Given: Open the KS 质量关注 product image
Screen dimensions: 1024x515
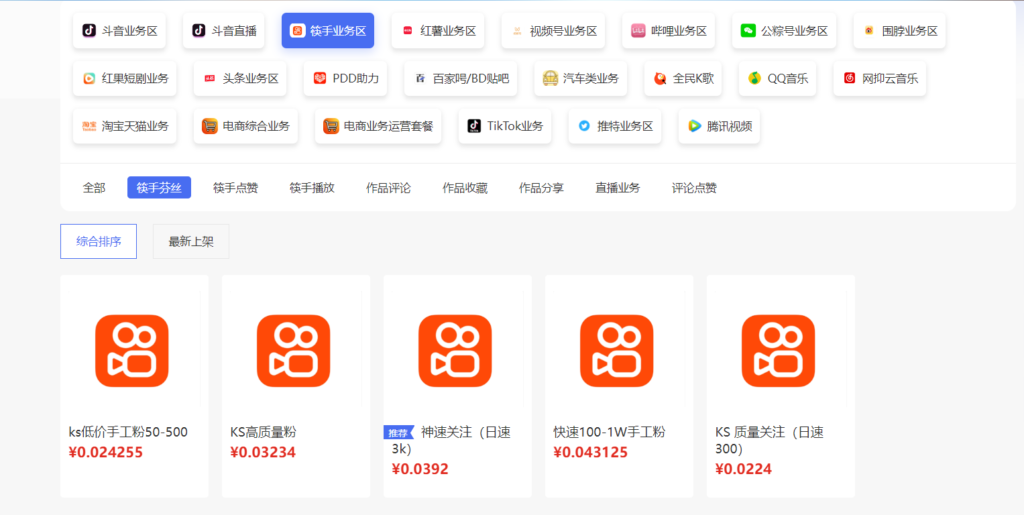Looking at the screenshot, I should [778, 351].
